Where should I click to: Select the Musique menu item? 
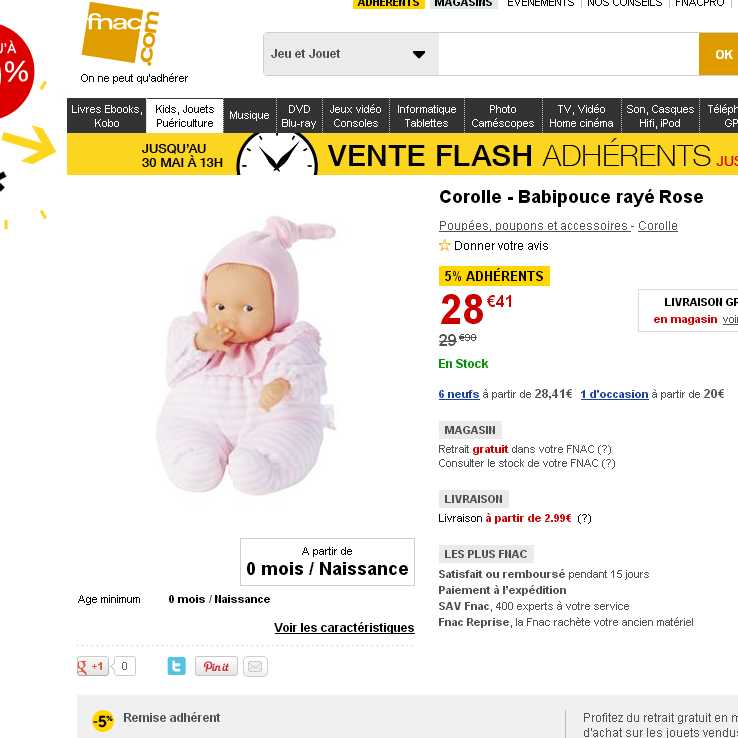tap(249, 116)
